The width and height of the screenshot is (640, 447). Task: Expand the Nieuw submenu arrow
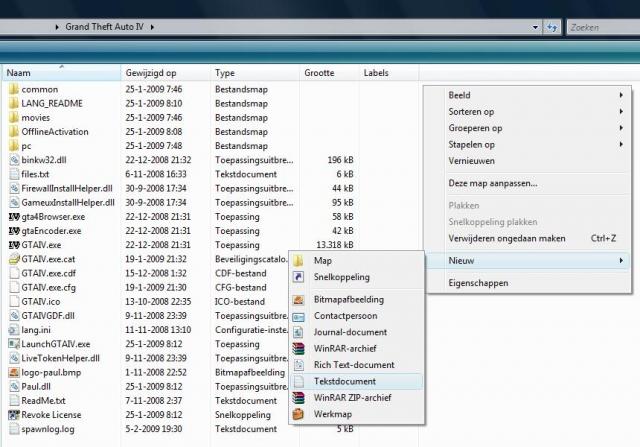click(x=621, y=260)
